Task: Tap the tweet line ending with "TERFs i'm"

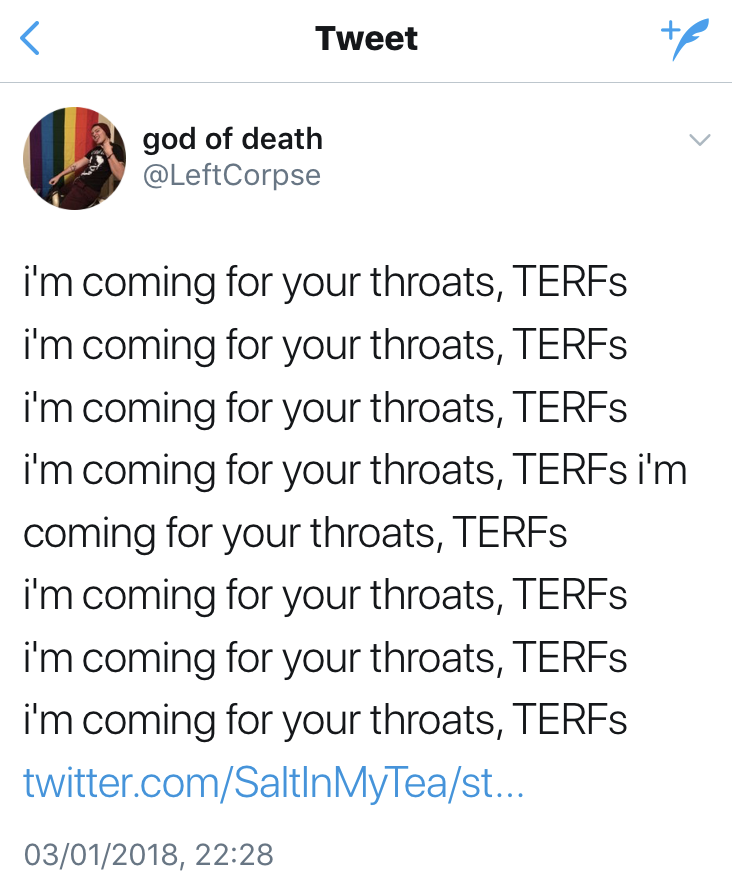Action: [x=355, y=470]
